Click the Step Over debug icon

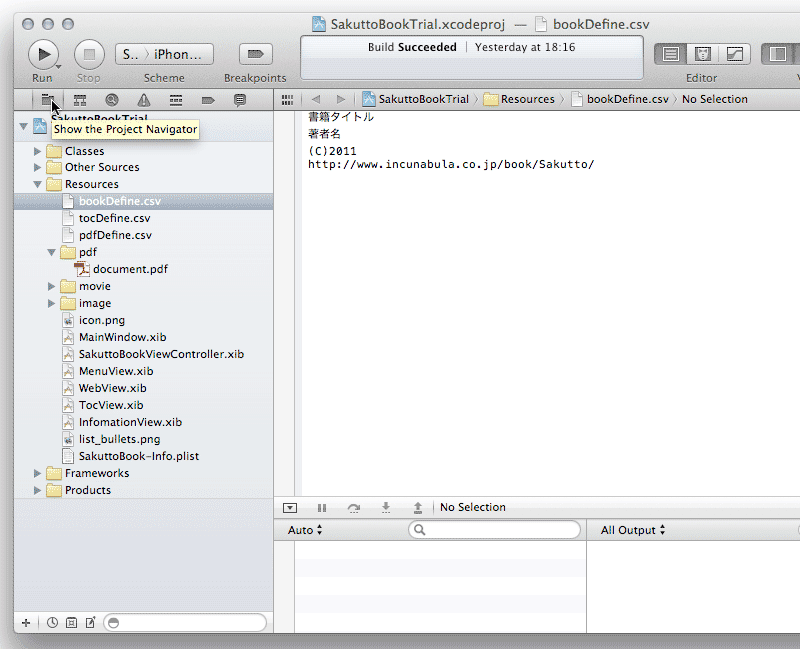click(354, 508)
